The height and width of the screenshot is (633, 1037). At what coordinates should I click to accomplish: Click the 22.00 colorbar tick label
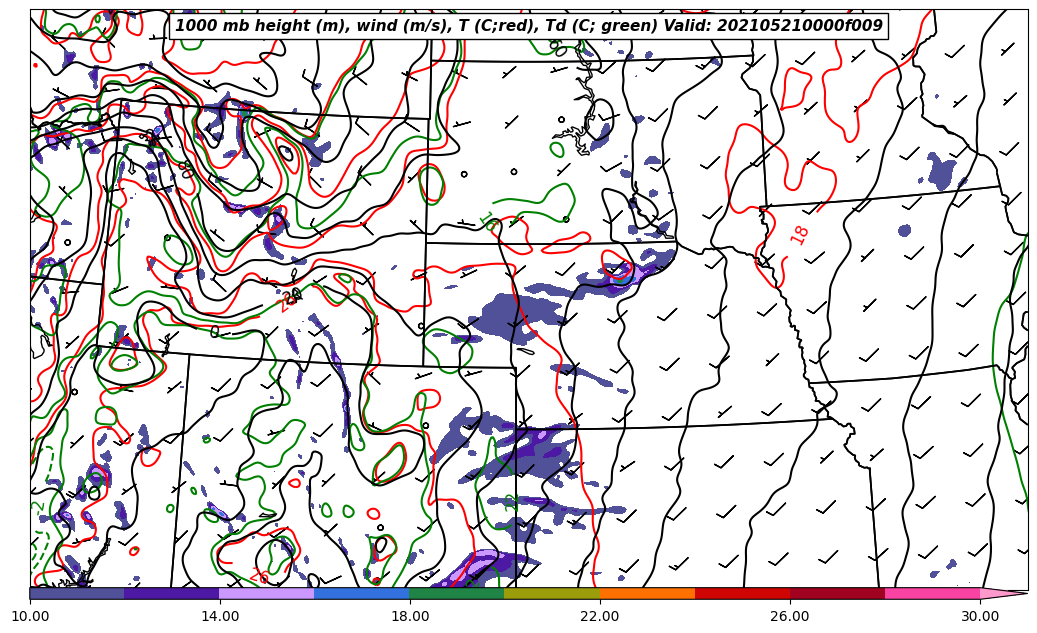(600, 616)
